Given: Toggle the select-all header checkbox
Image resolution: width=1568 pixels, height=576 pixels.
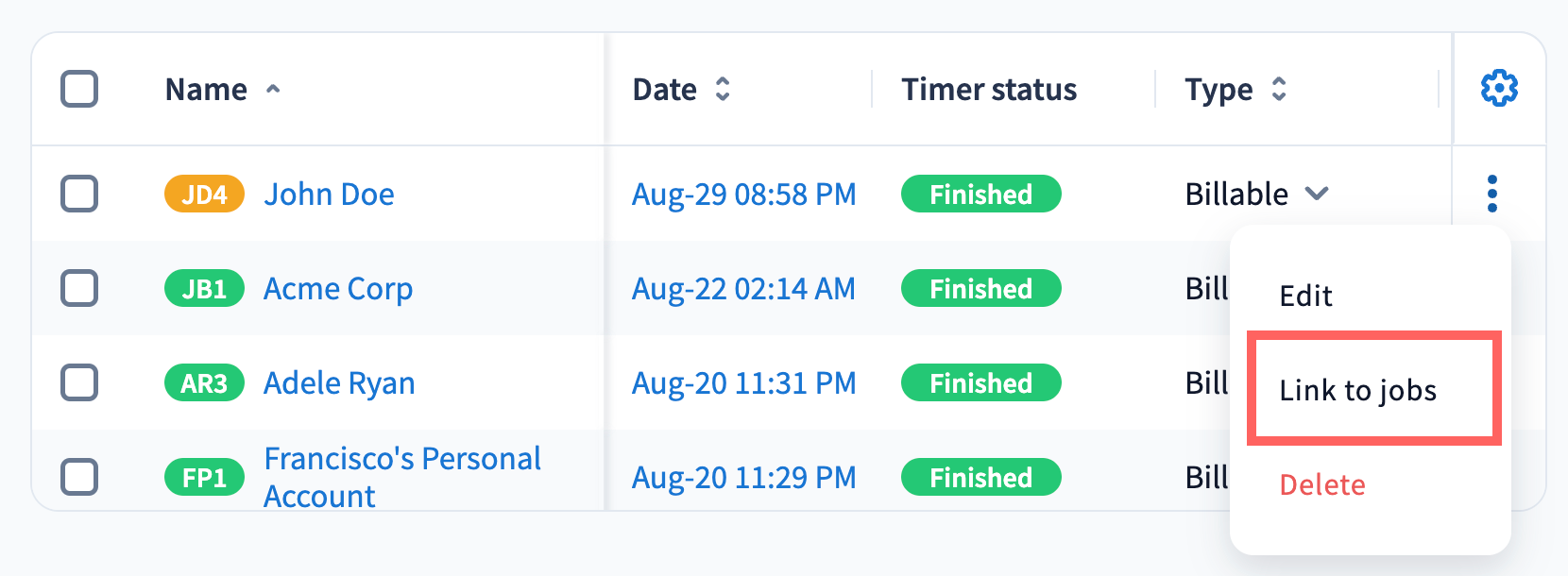Looking at the screenshot, I should click(79, 90).
